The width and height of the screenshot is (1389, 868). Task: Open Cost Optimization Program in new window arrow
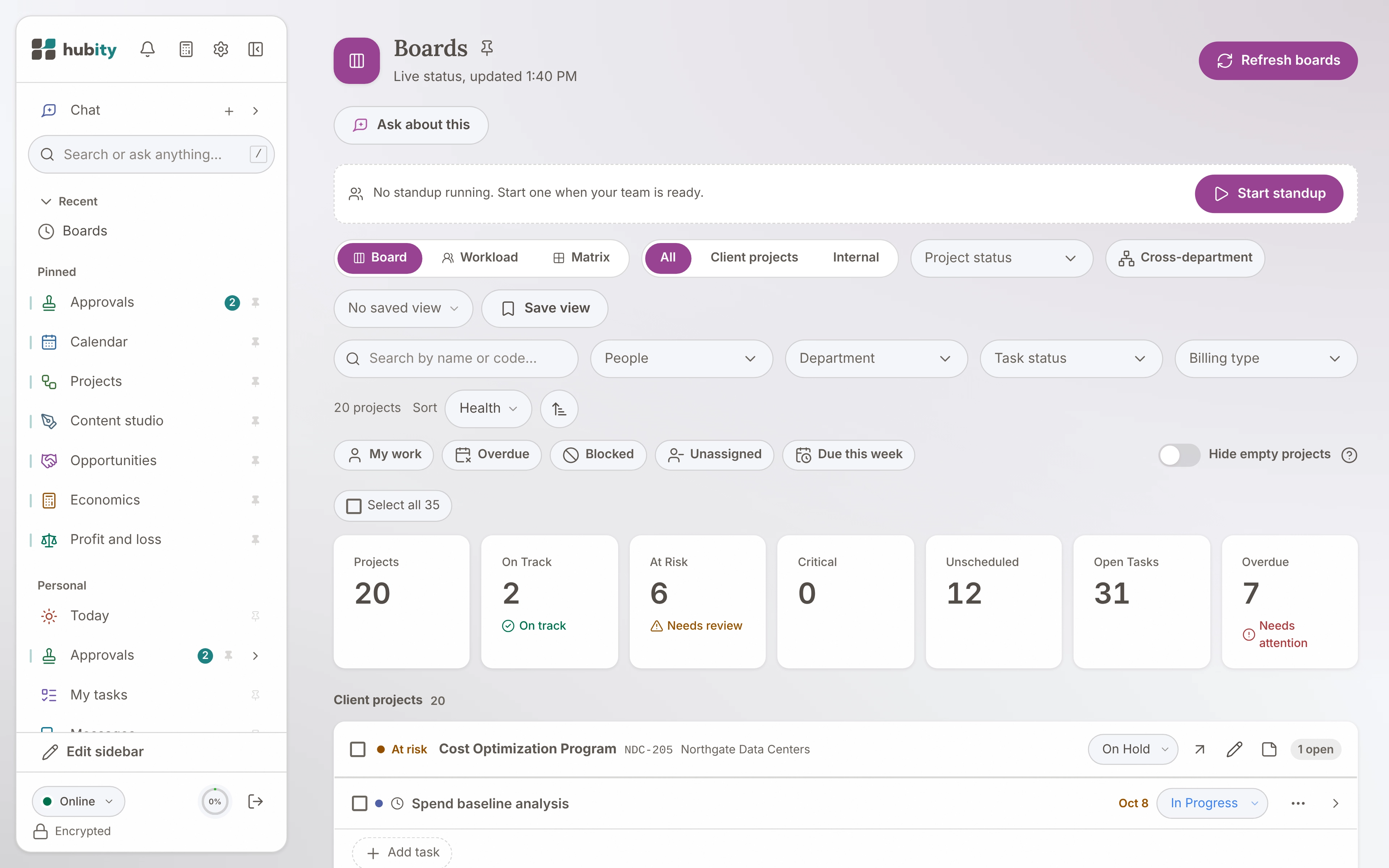click(x=1199, y=749)
